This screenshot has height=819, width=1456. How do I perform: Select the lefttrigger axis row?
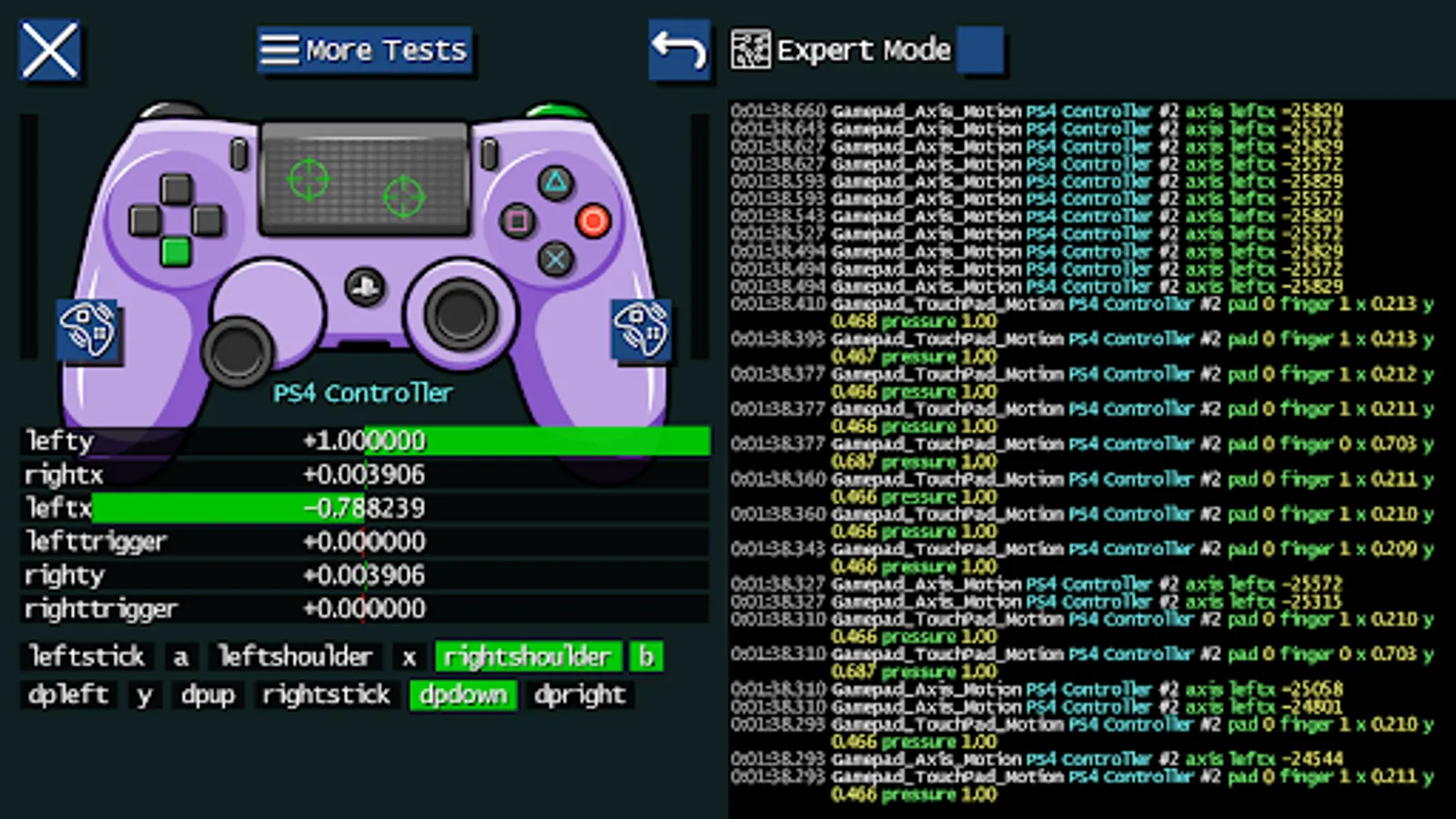(364, 541)
